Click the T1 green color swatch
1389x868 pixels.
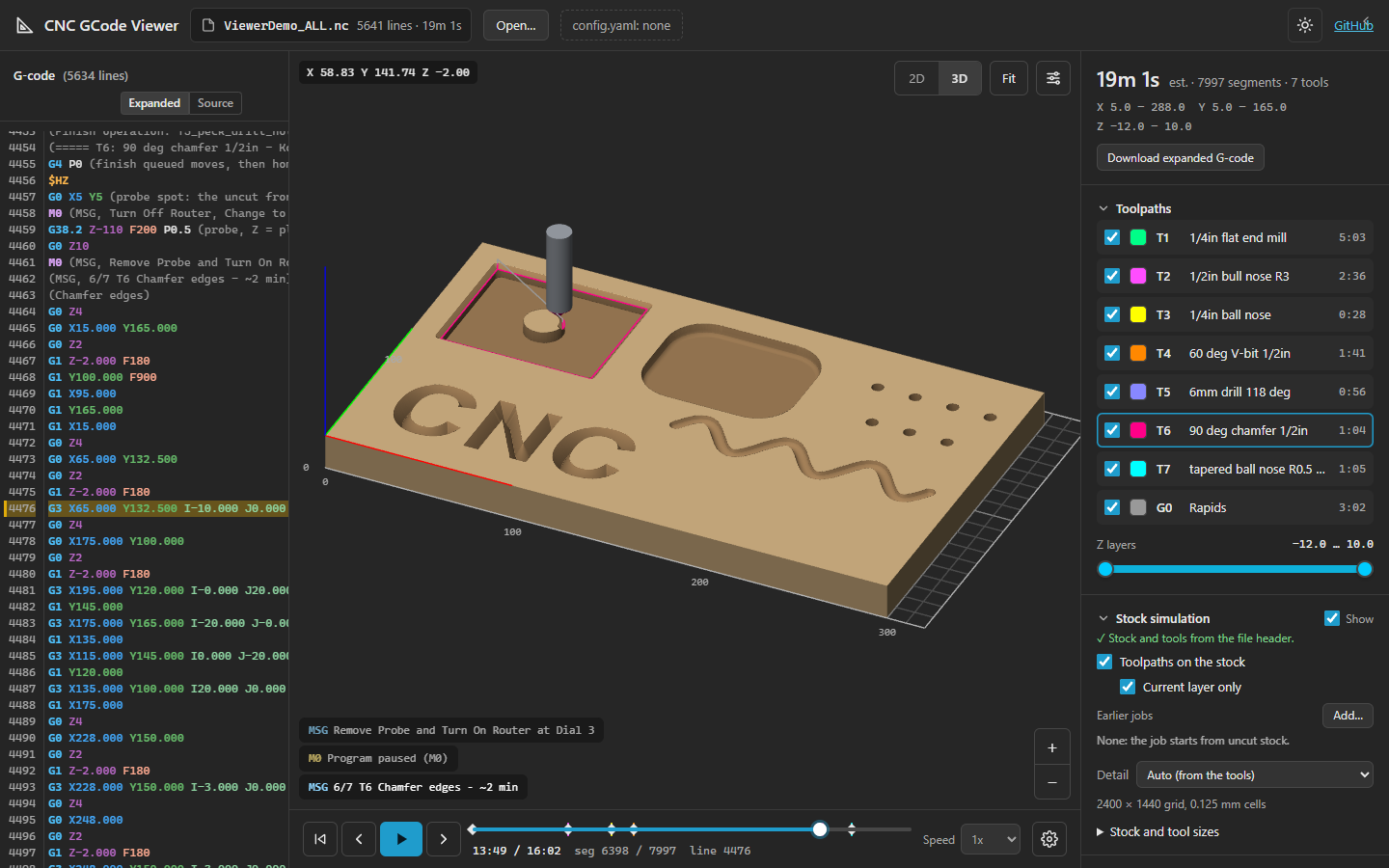click(1138, 237)
